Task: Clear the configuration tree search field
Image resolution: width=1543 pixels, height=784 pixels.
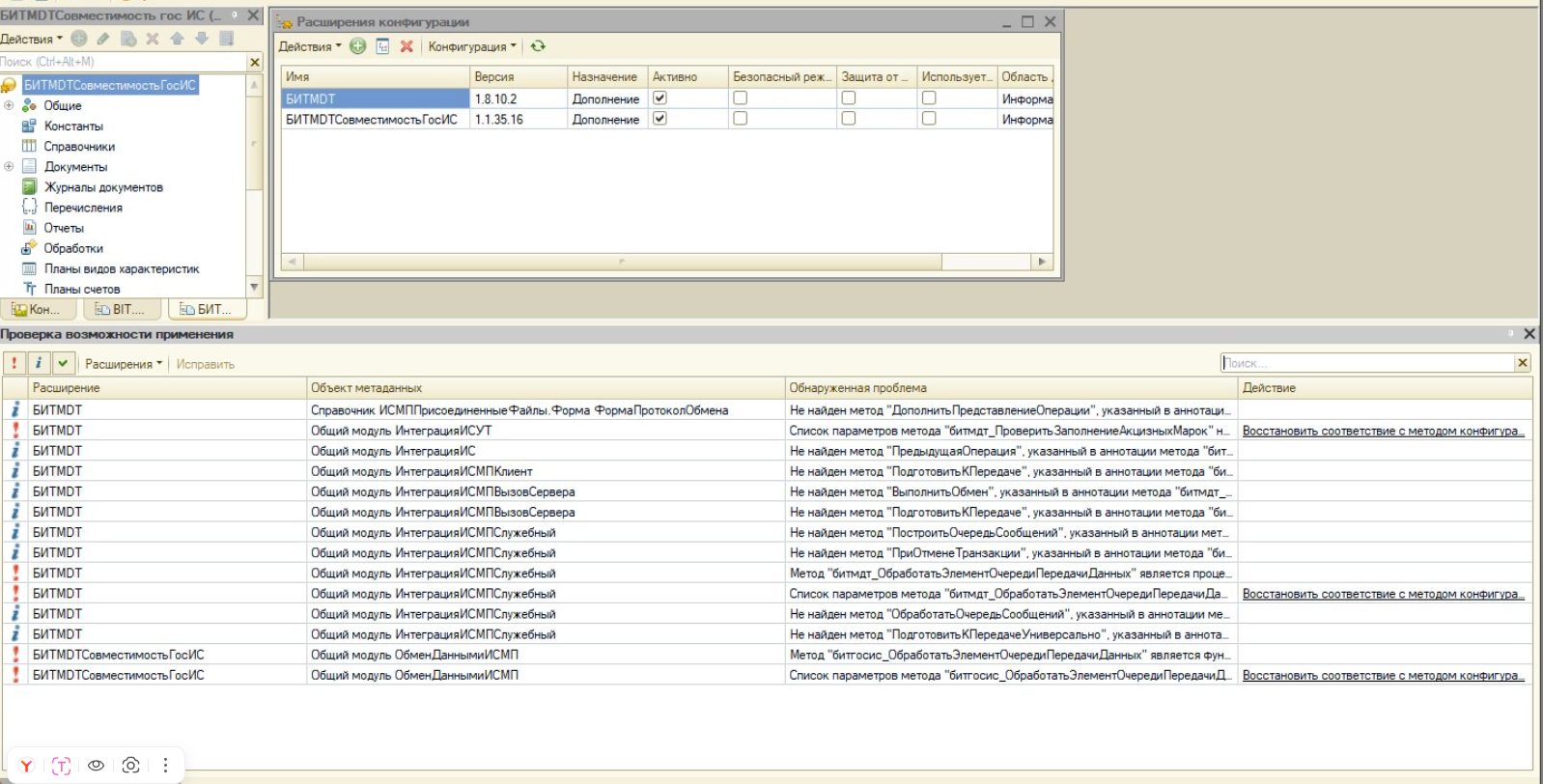Action: [x=255, y=62]
